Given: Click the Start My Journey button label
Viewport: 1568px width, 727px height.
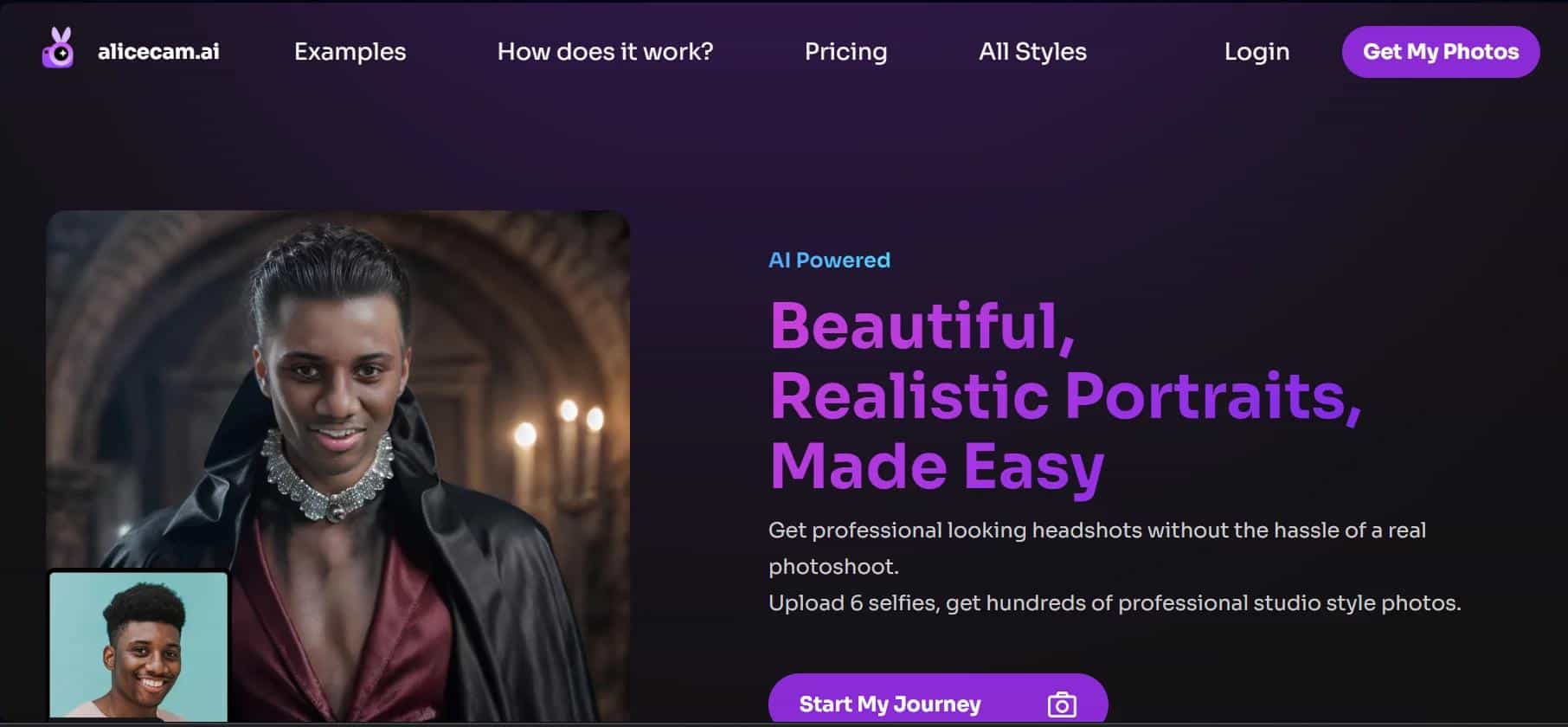Looking at the screenshot, I should click(x=890, y=704).
